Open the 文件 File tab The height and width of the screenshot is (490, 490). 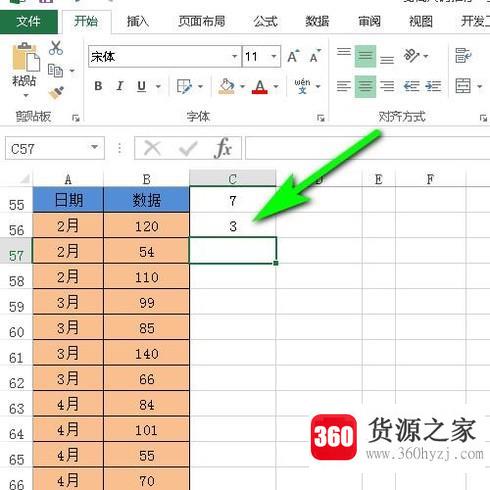29,22
